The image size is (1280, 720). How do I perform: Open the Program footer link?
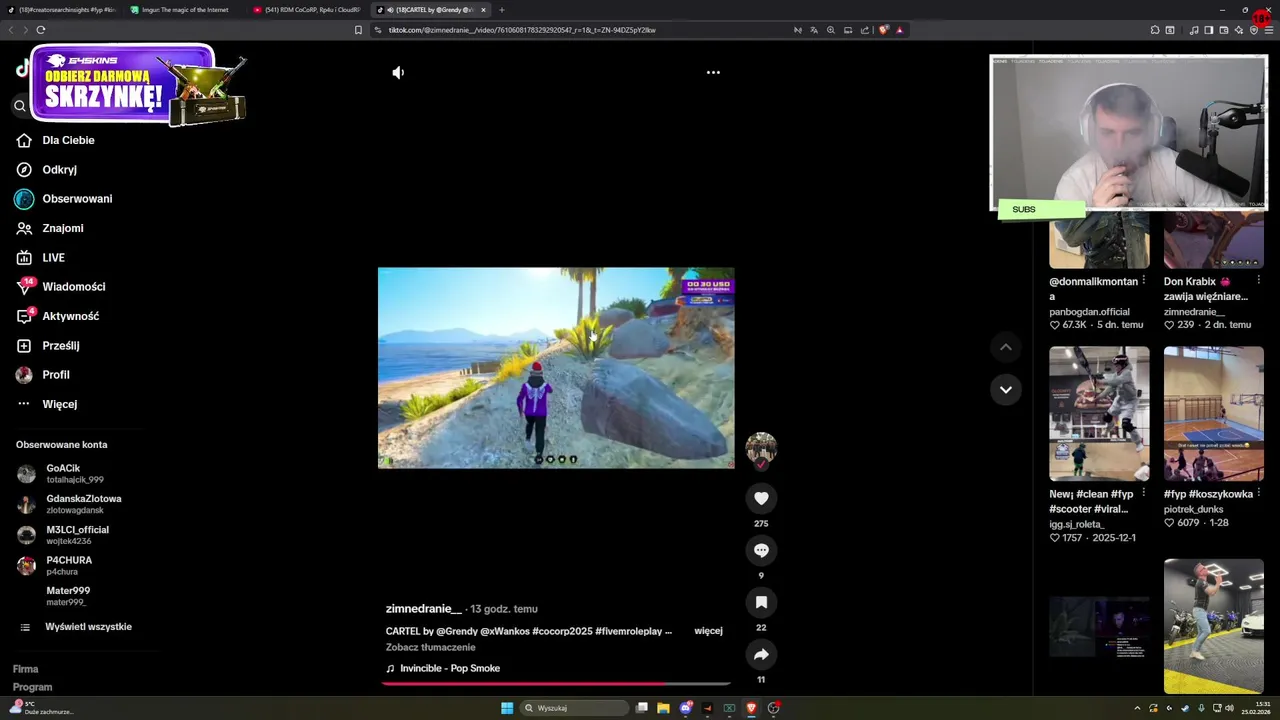click(x=32, y=687)
